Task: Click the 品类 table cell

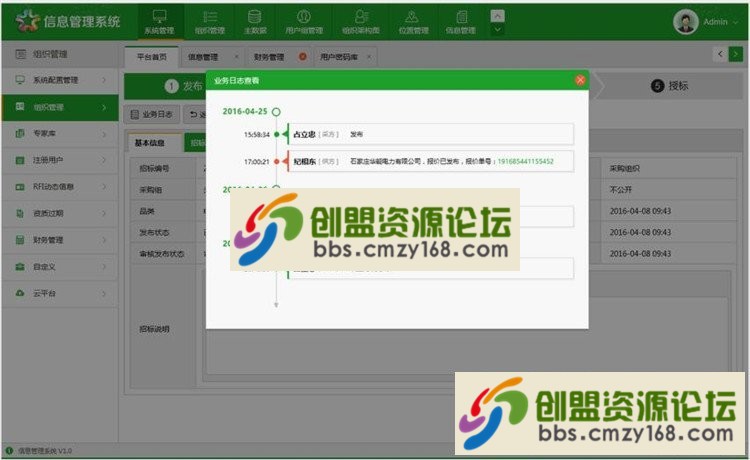Action: point(163,211)
